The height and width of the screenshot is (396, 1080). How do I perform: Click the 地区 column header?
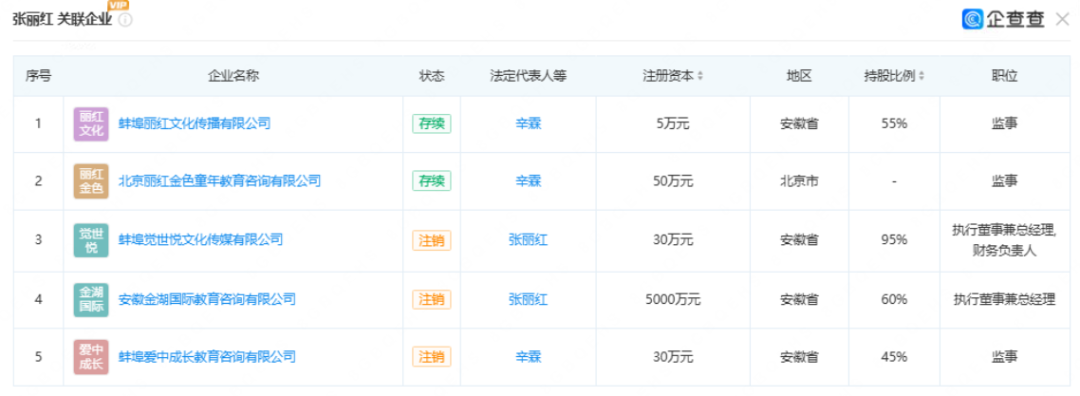point(799,76)
